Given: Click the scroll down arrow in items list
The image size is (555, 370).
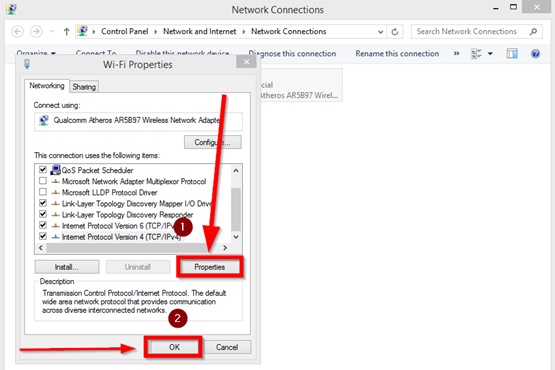Looking at the screenshot, I should [236, 237].
